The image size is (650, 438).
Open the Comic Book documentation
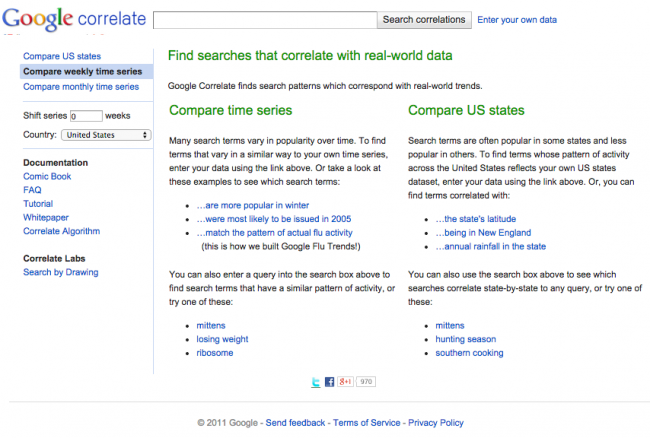47,176
